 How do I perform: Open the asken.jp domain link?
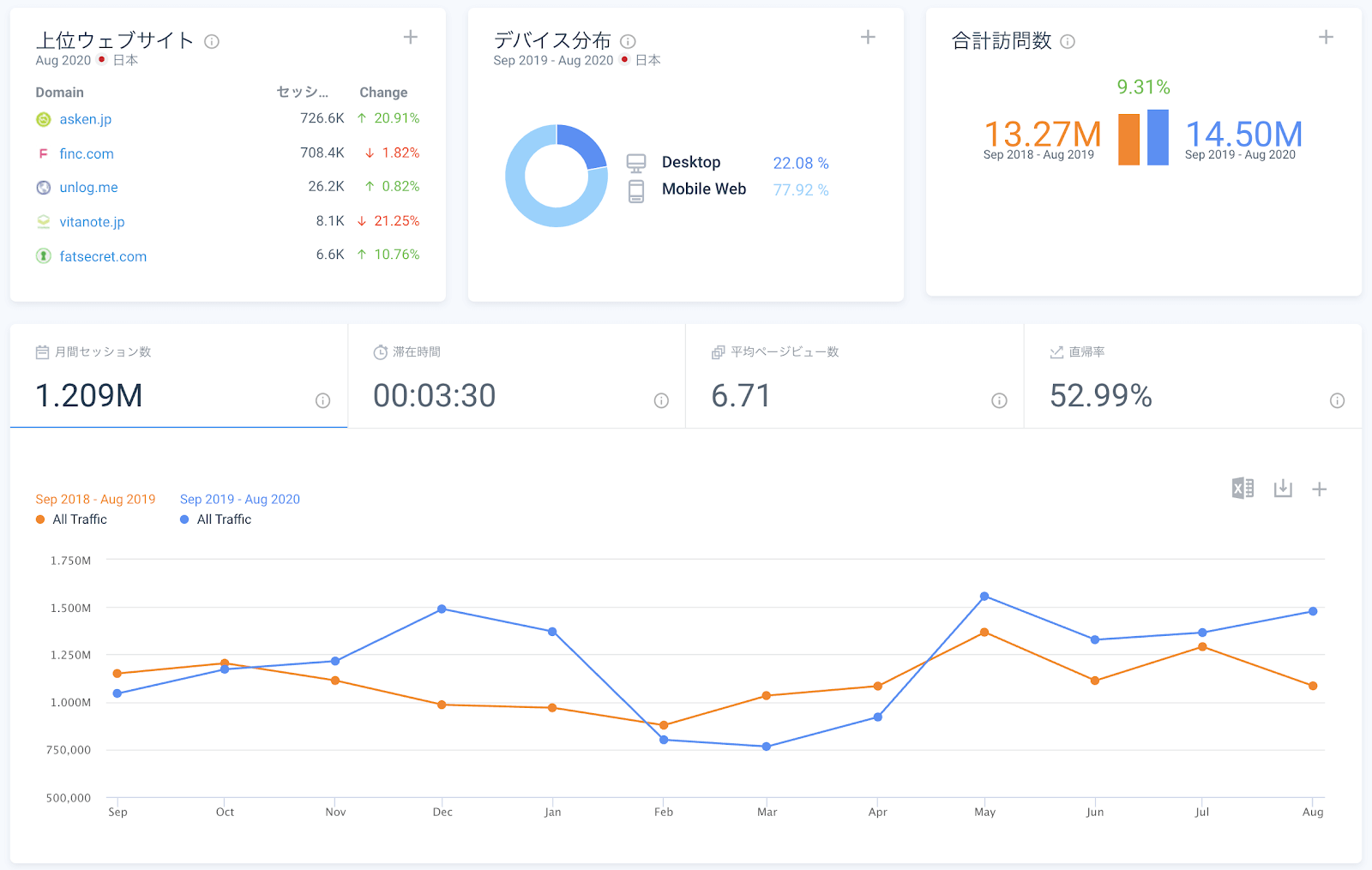point(86,119)
